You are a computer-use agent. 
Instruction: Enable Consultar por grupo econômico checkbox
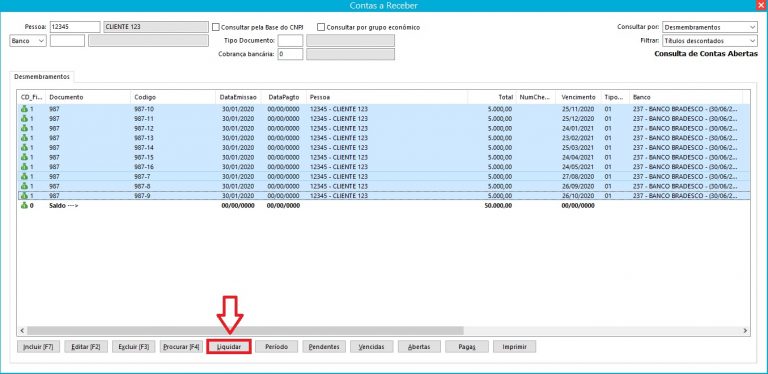click(x=321, y=27)
